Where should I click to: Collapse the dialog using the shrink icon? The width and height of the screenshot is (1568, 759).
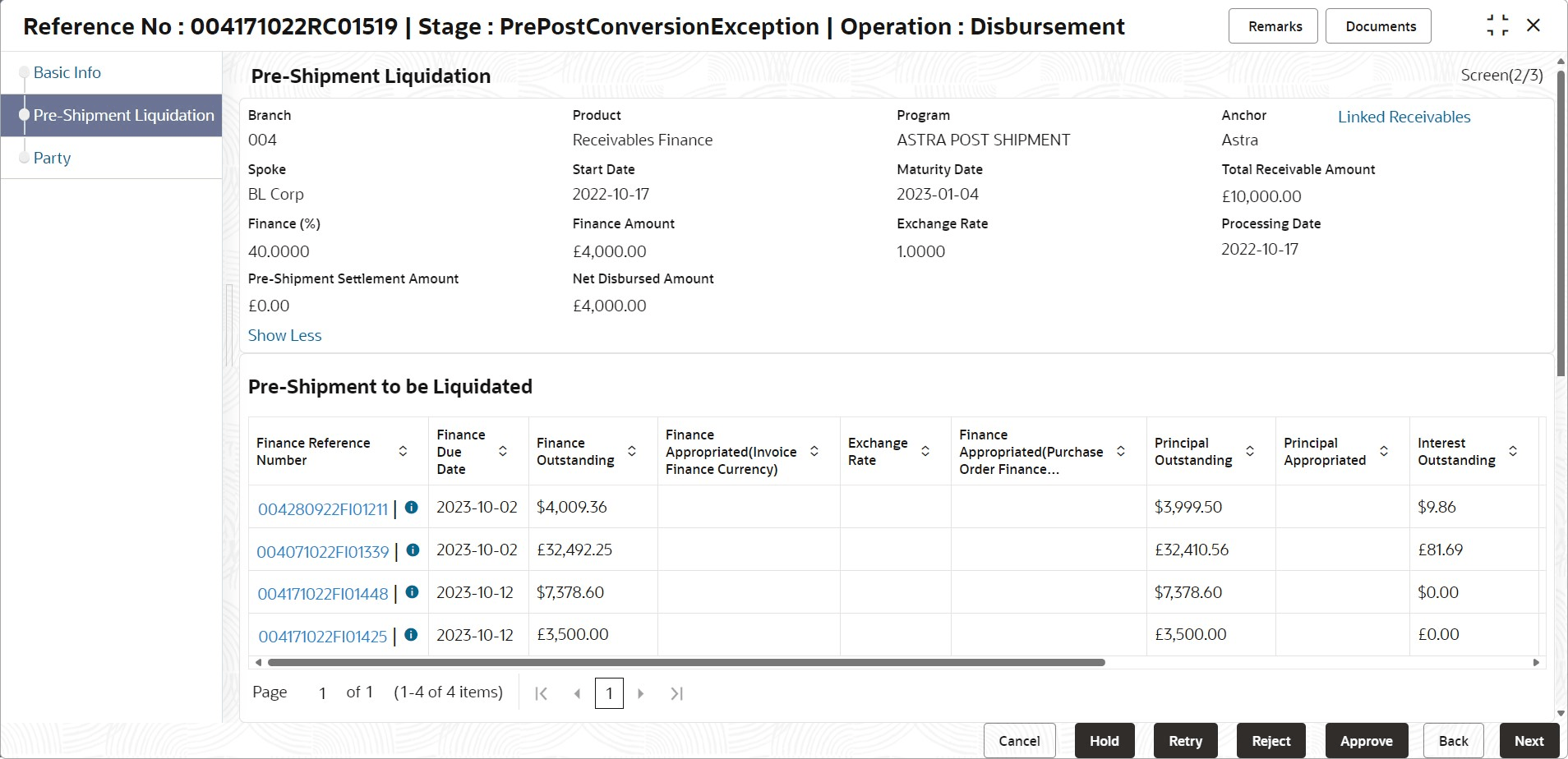pos(1497,25)
